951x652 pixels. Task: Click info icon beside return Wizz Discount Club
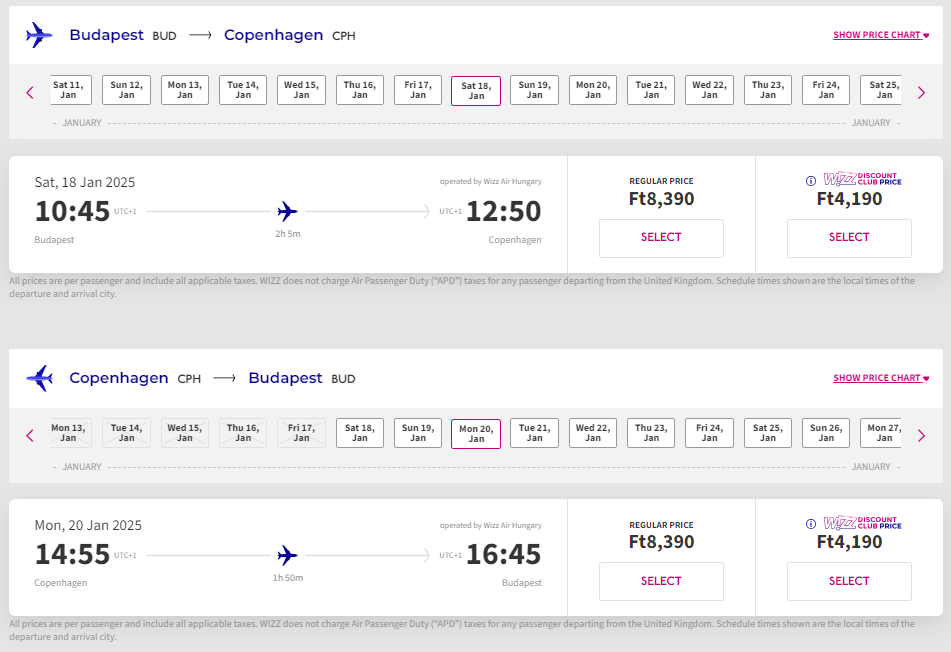pyautogui.click(x=811, y=524)
